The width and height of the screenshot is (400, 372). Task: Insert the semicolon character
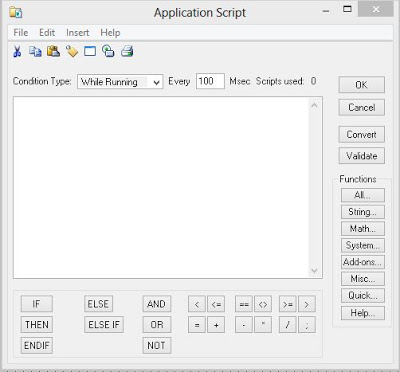tap(307, 324)
